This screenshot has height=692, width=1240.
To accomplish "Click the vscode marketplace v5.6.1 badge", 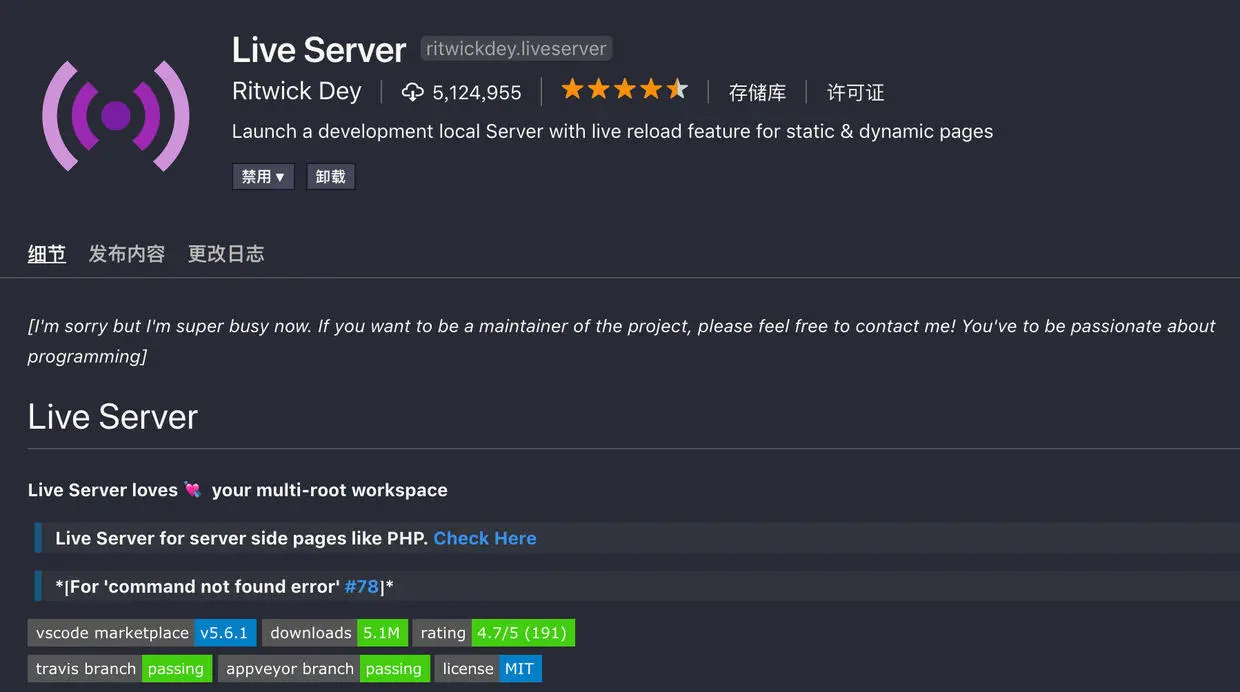I will pos(142,633).
